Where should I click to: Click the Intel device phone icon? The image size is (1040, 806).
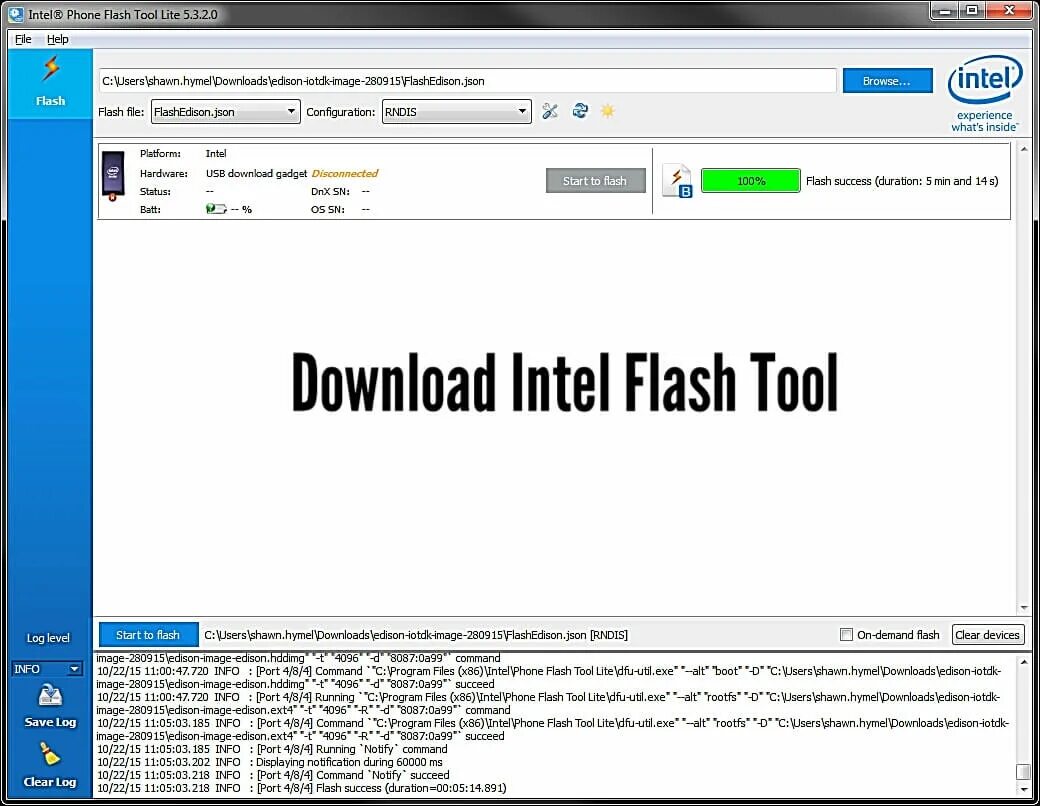pos(113,176)
